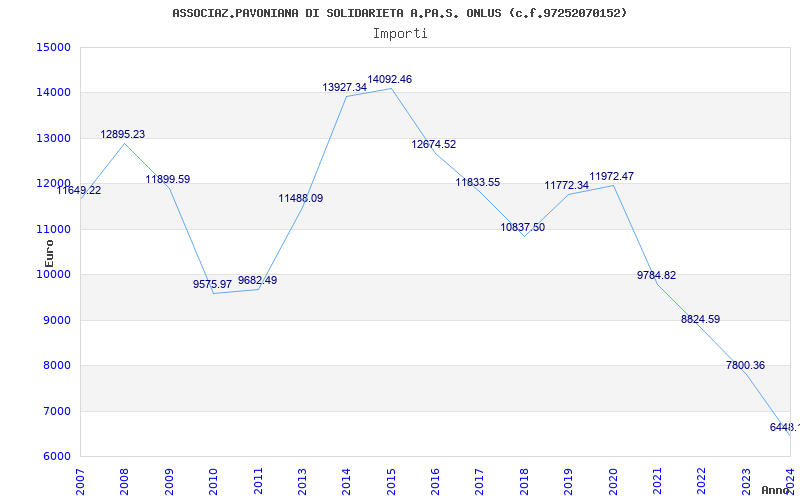Click the x-axis year 2019

pos(568,481)
